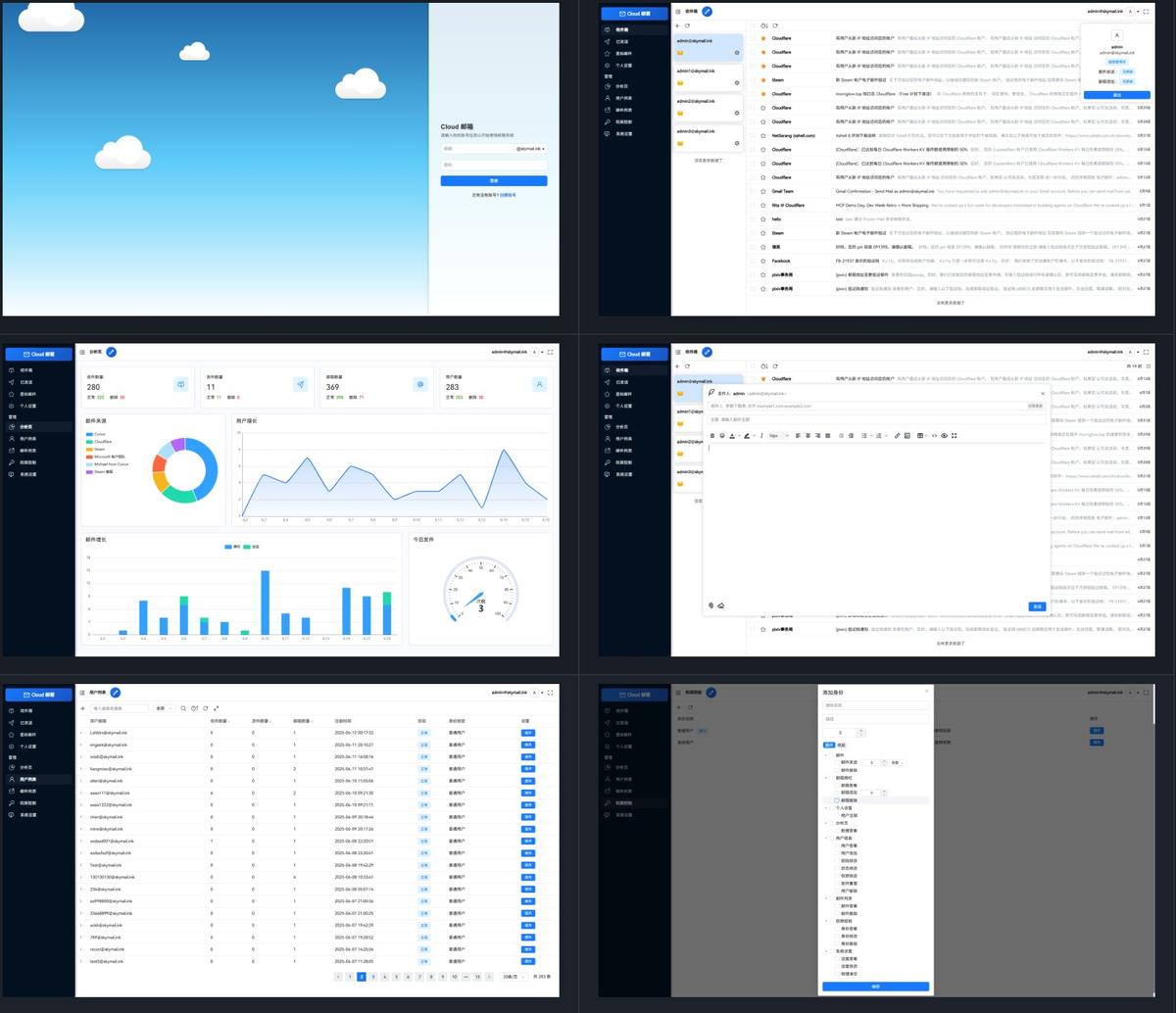Open the eye preview icon in compose toolbar
1176x1013 pixels.
click(944, 436)
